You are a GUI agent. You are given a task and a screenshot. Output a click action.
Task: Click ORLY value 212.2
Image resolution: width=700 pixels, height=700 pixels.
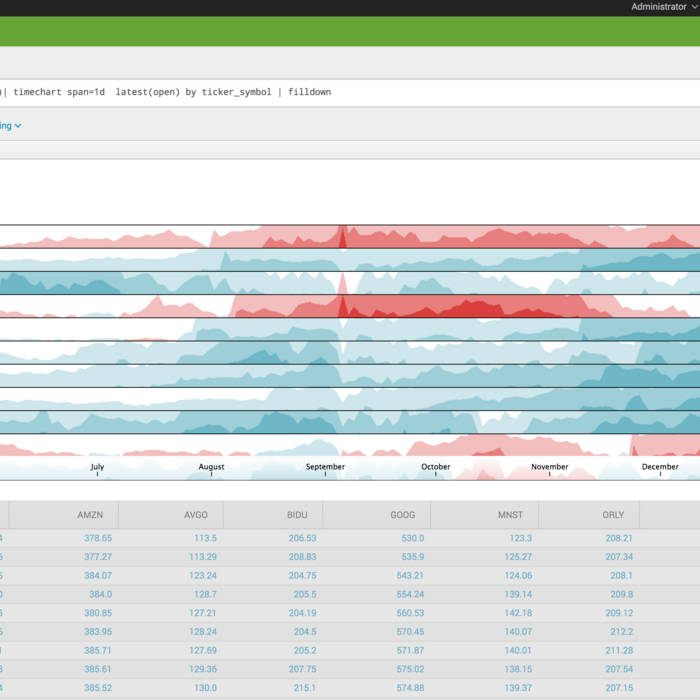coord(621,632)
